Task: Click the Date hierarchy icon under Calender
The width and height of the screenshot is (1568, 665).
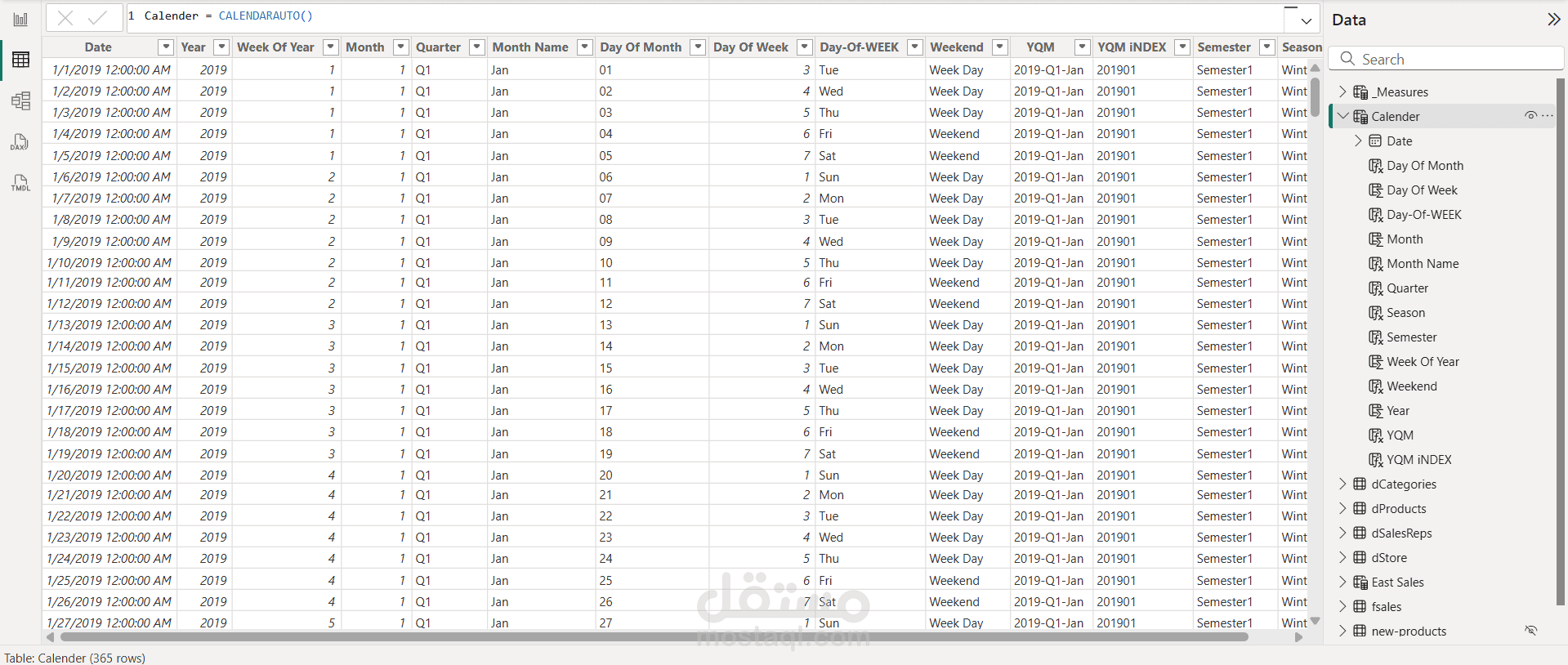Action: point(1376,141)
